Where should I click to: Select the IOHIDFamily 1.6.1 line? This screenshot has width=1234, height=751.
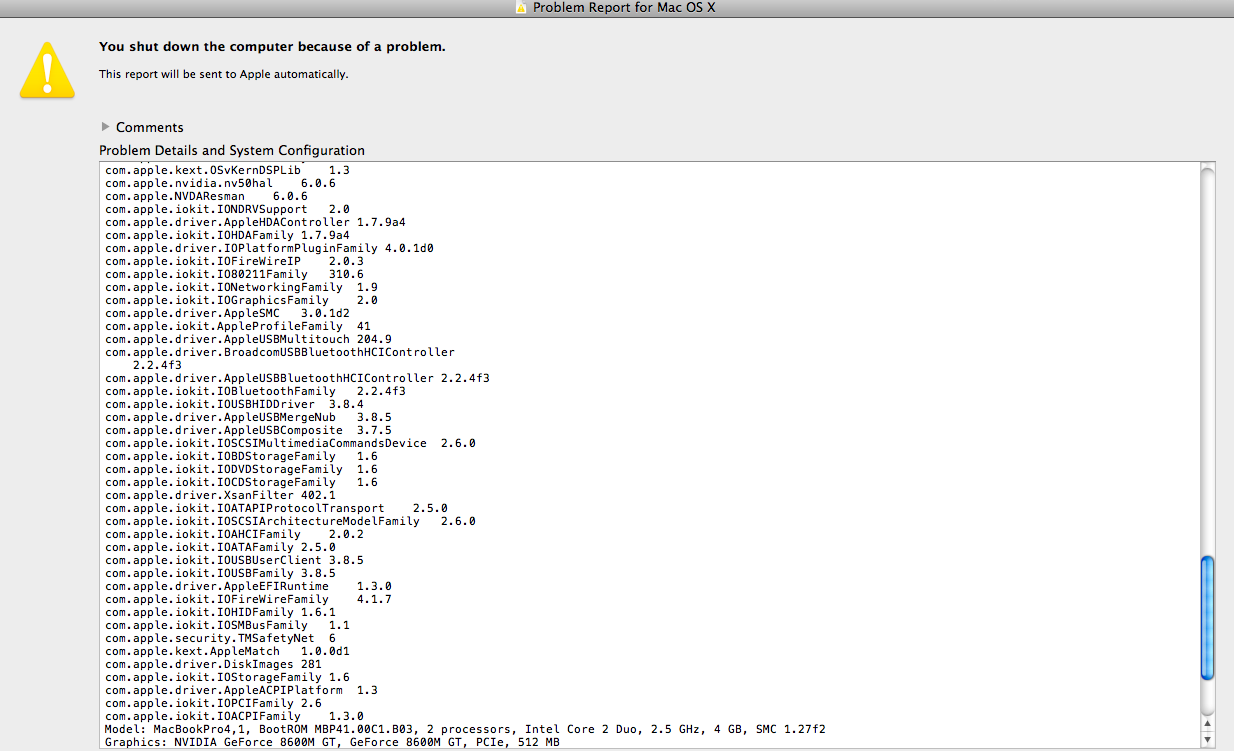tap(220, 612)
